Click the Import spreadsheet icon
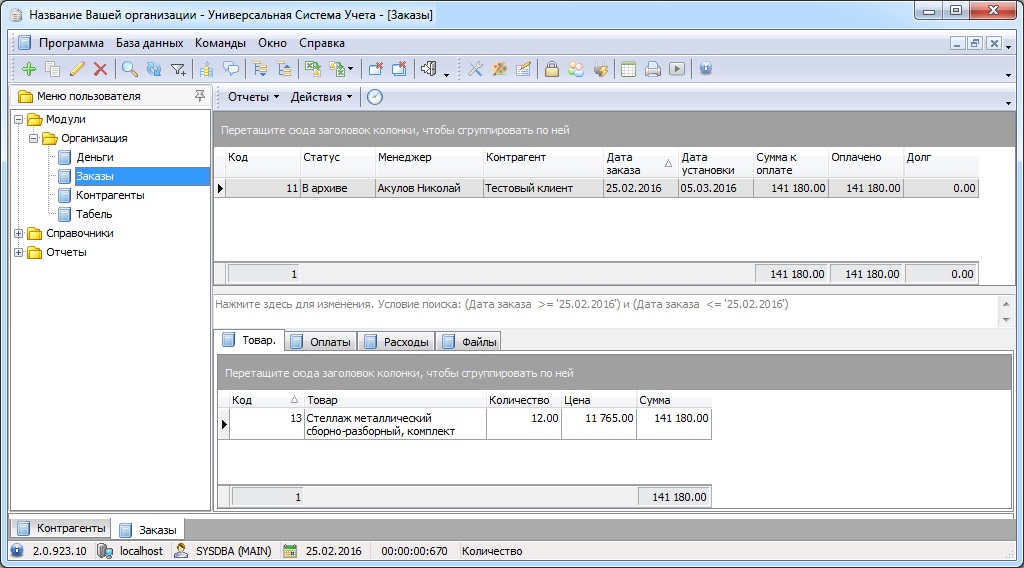The image size is (1024, 568). click(x=313, y=69)
